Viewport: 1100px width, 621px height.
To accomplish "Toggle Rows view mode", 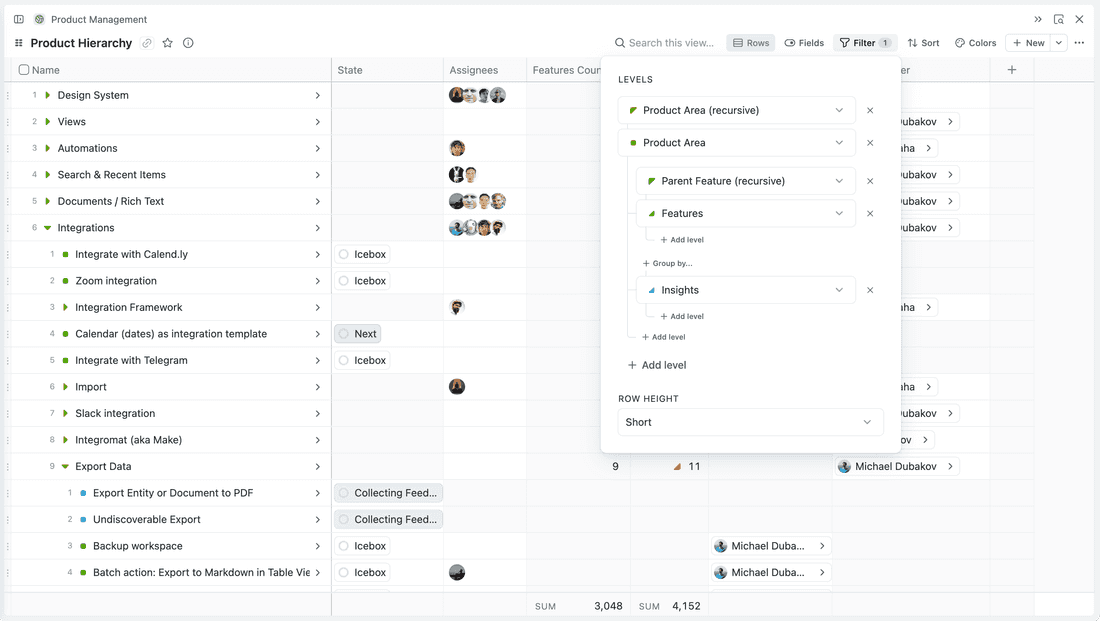I will pos(750,42).
